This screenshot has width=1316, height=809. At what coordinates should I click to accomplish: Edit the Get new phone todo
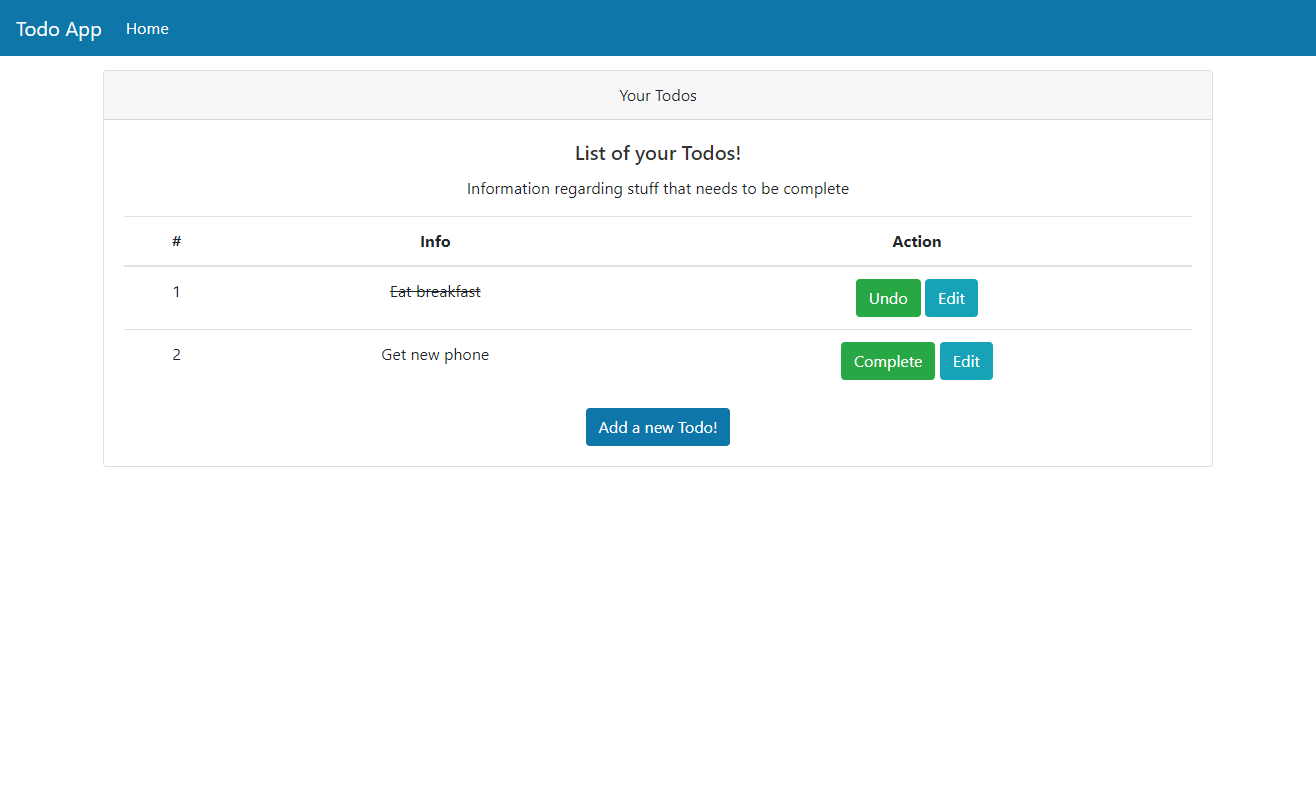966,361
